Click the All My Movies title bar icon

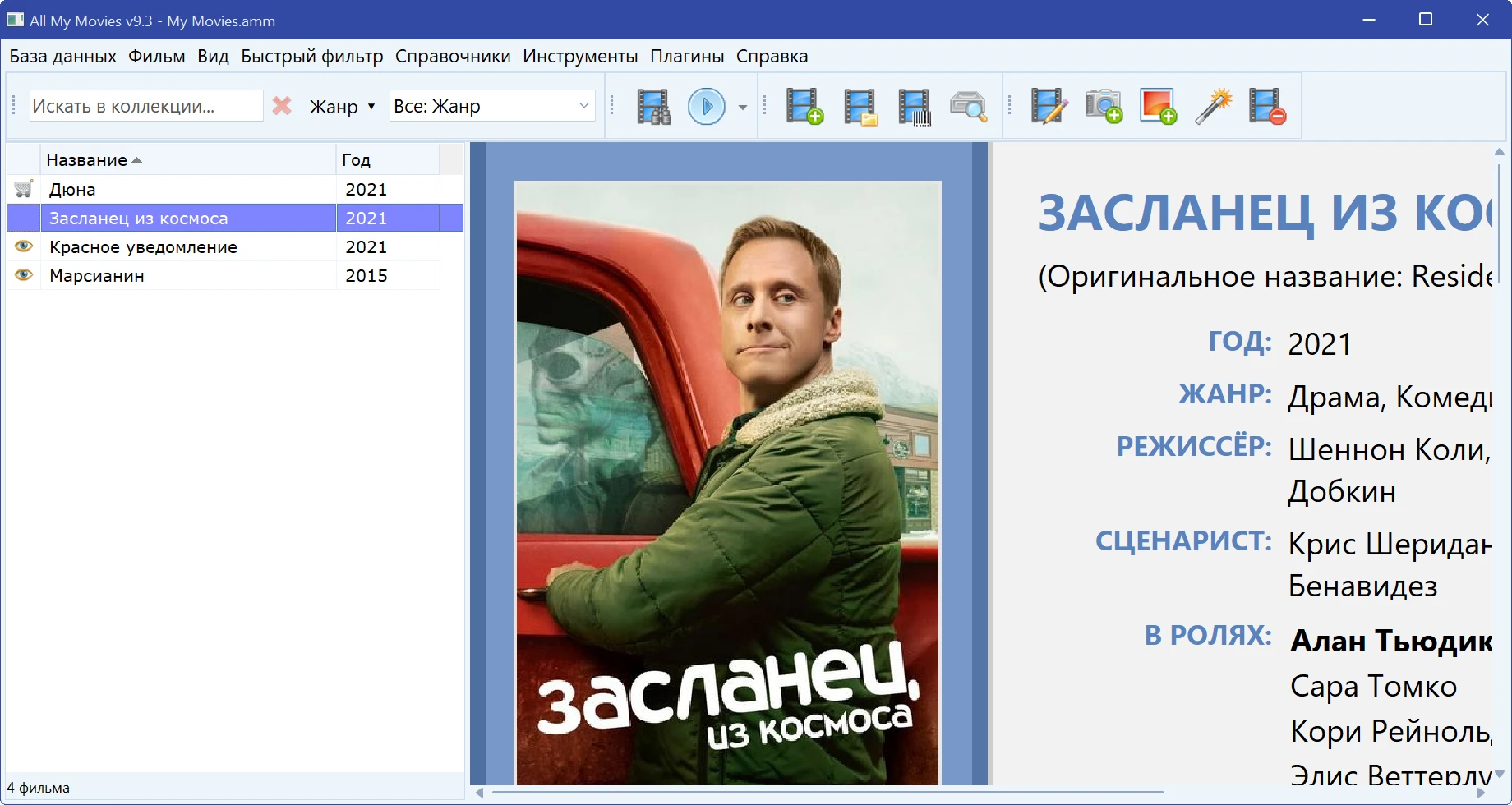[16, 20]
